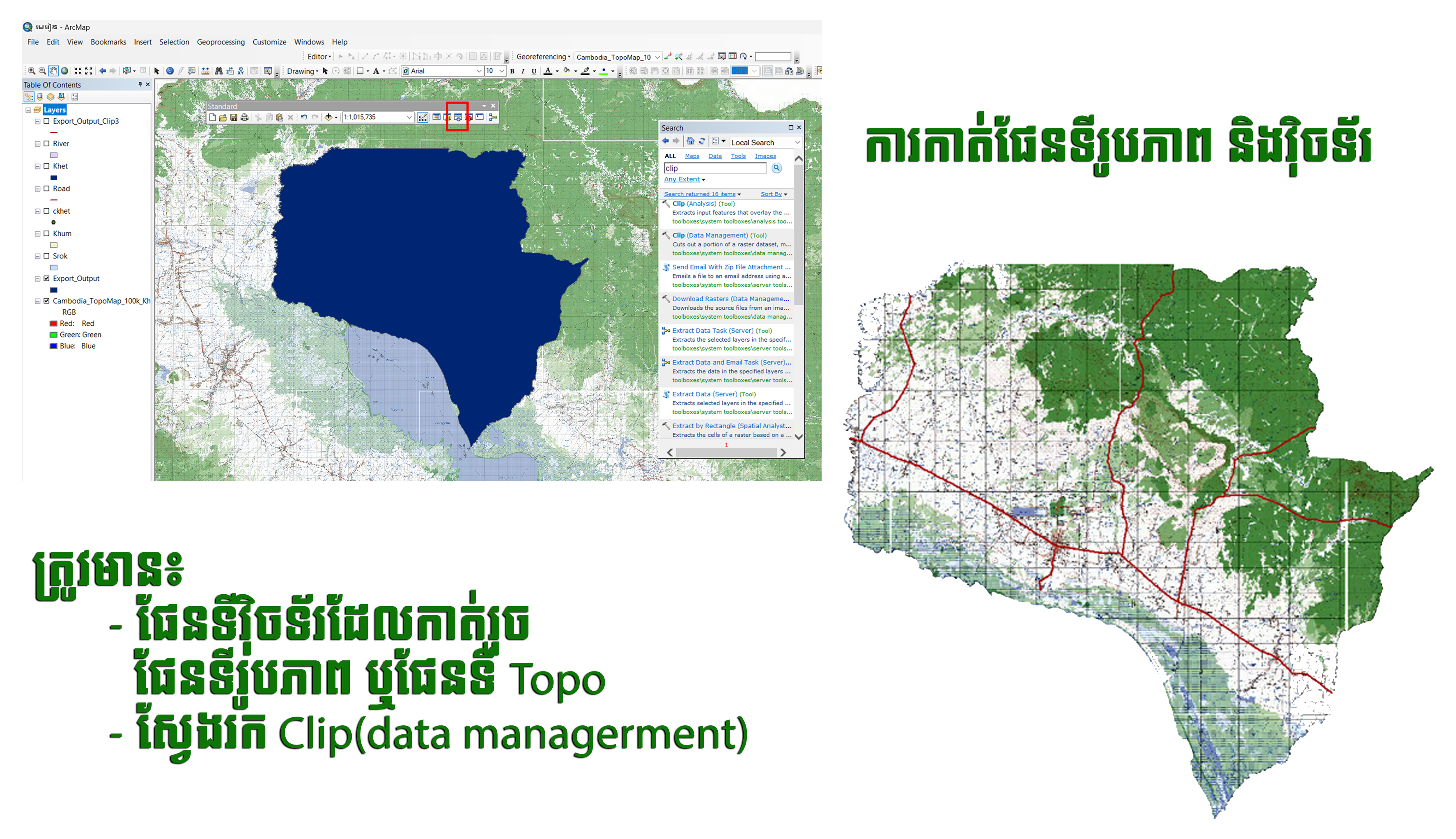The width and height of the screenshot is (1456, 839).
Task: Click the Export_Output dark blue symbol swatch
Action: point(53,290)
